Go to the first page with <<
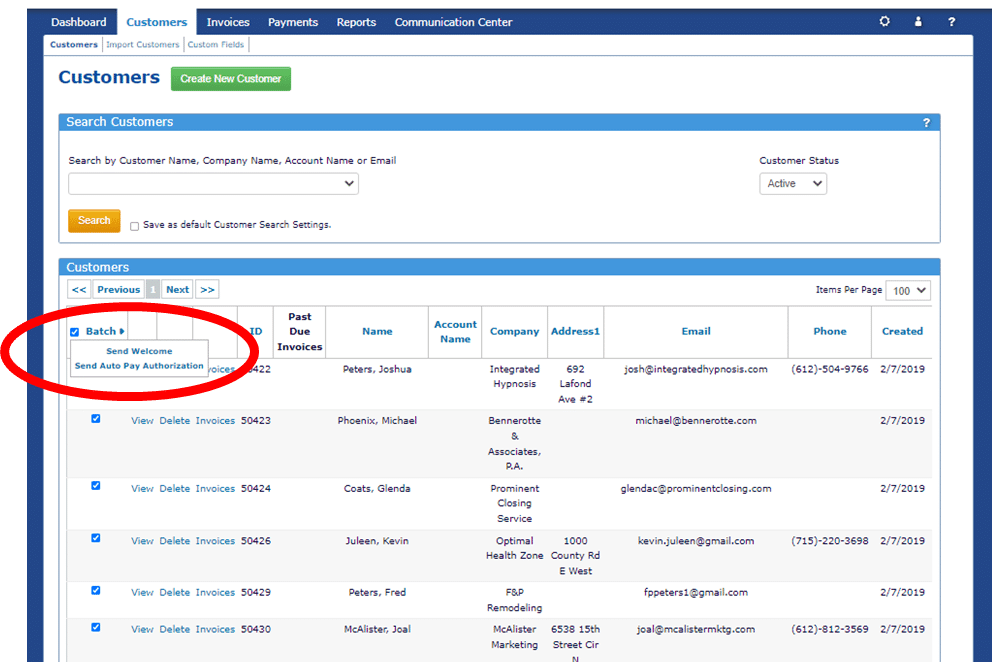Viewport: 992px width, 662px height. (79, 289)
